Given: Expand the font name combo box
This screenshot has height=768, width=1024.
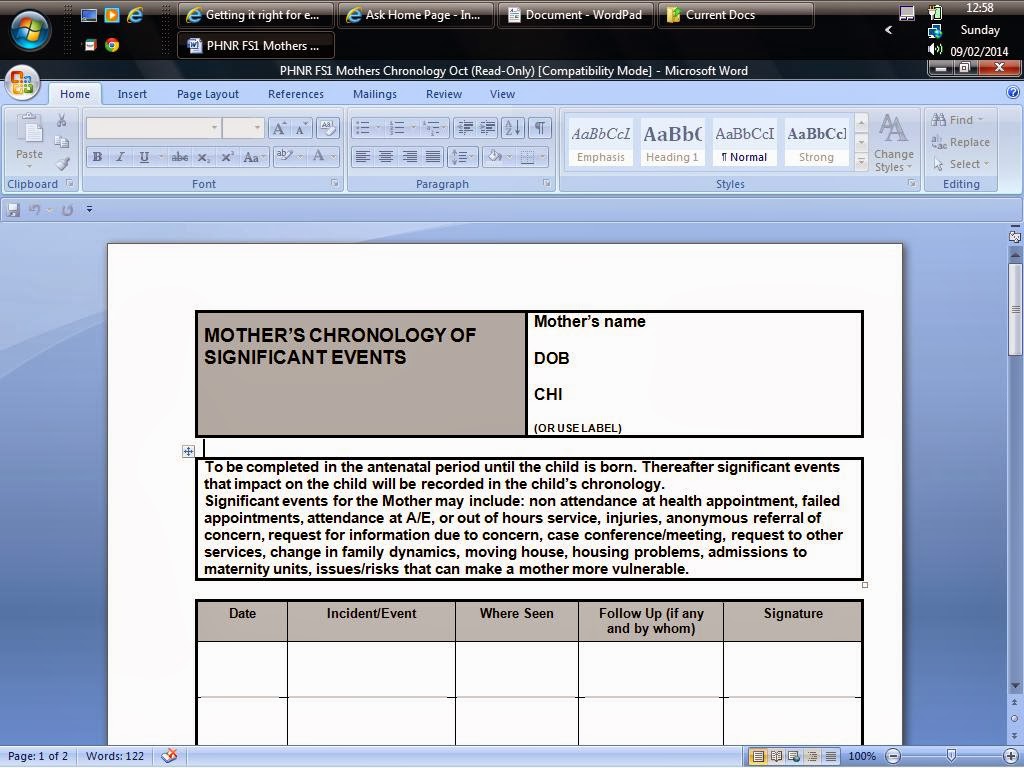Looking at the screenshot, I should tap(214, 128).
